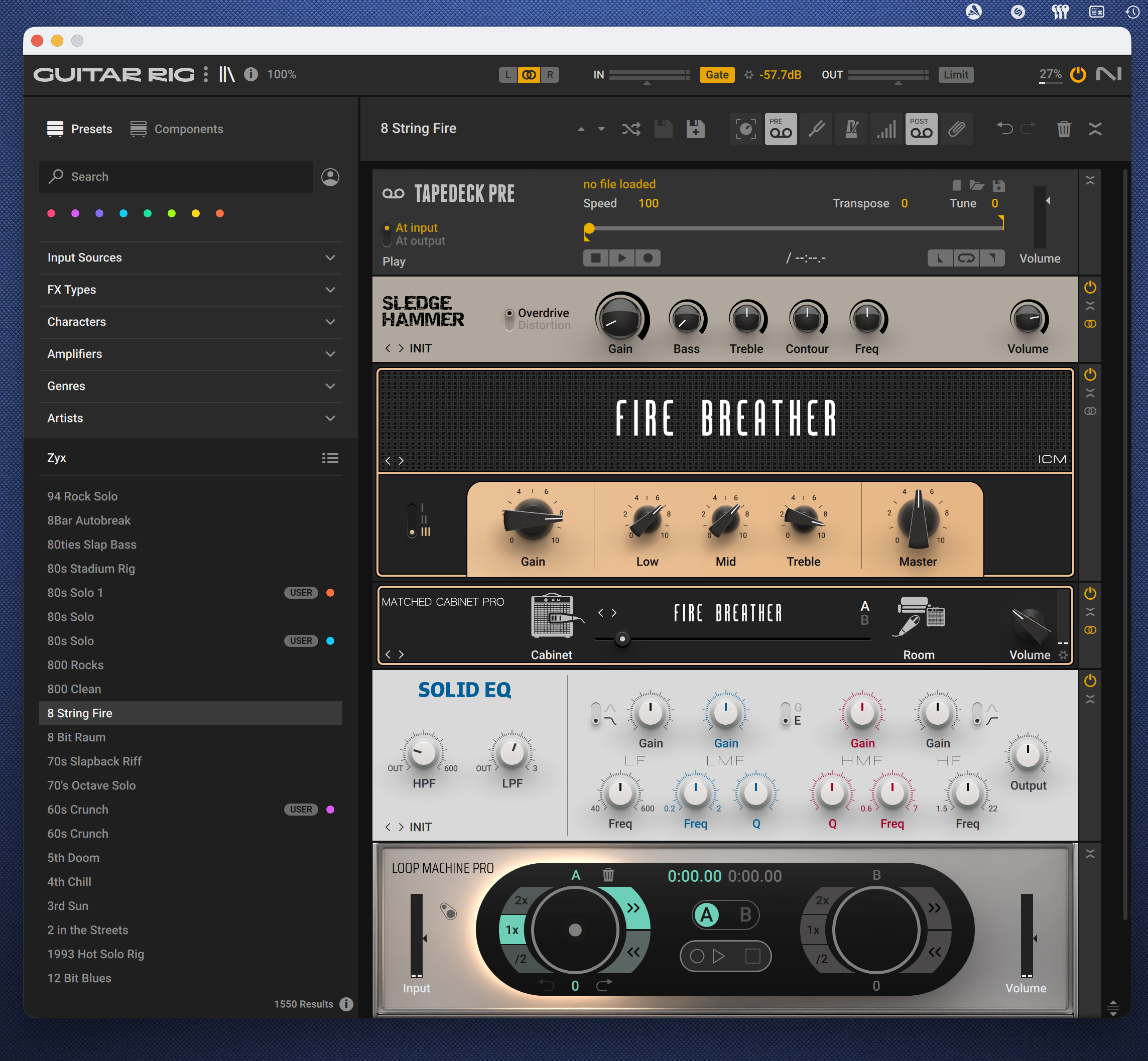Open the user account icon

[330, 177]
